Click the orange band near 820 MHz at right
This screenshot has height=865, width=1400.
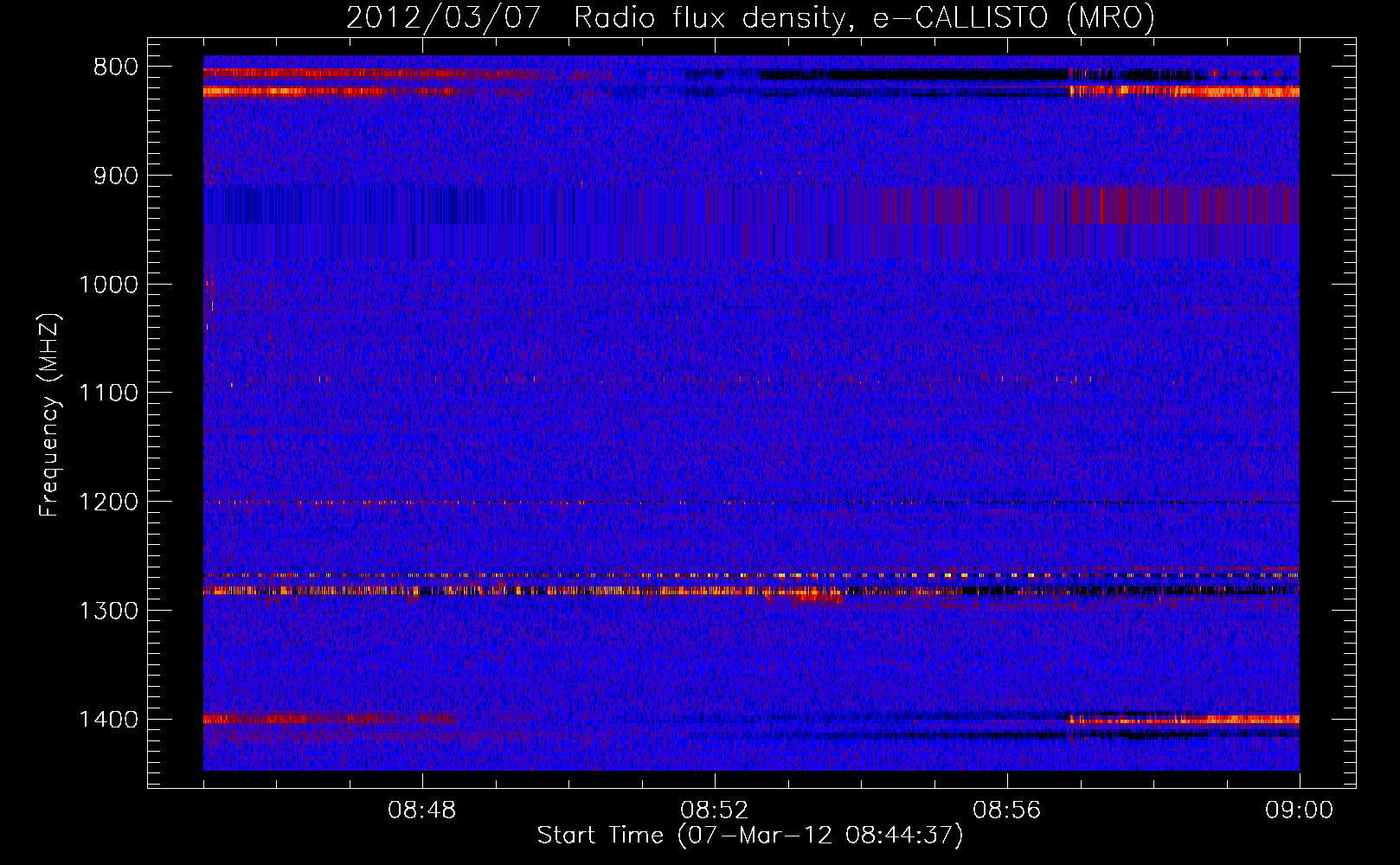pyautogui.click(x=1185, y=90)
